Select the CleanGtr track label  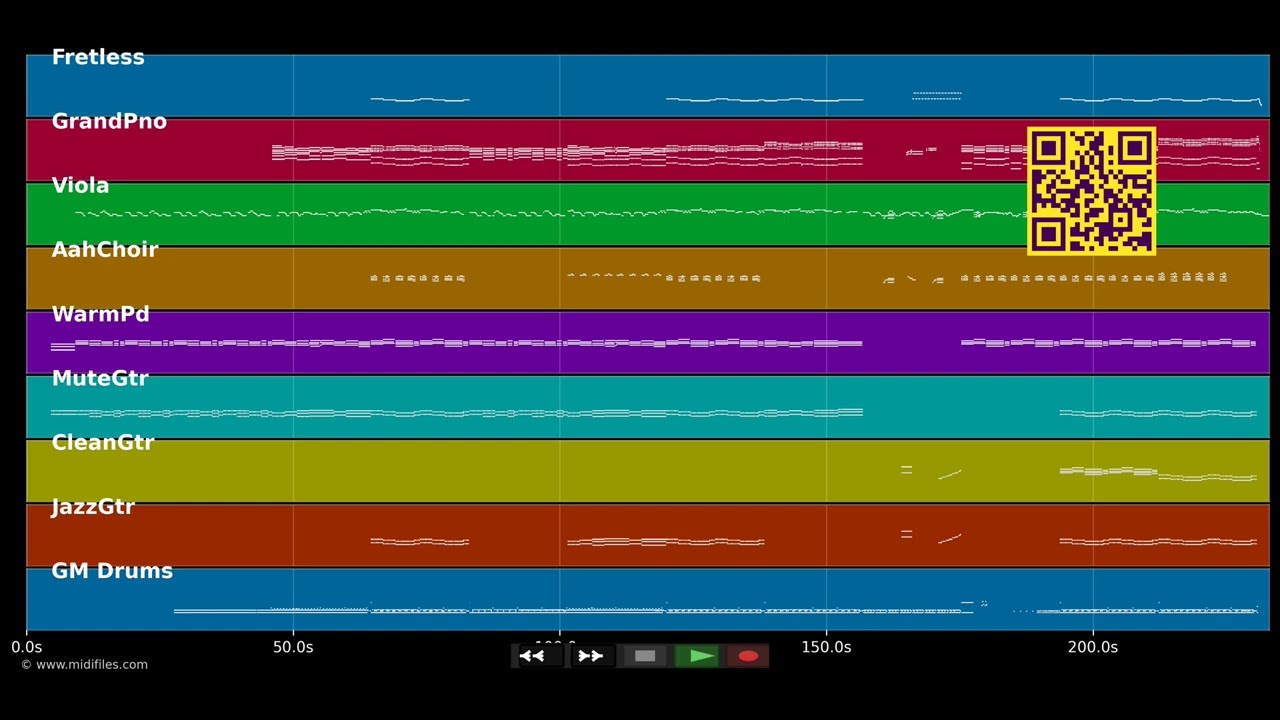pyautogui.click(x=103, y=442)
